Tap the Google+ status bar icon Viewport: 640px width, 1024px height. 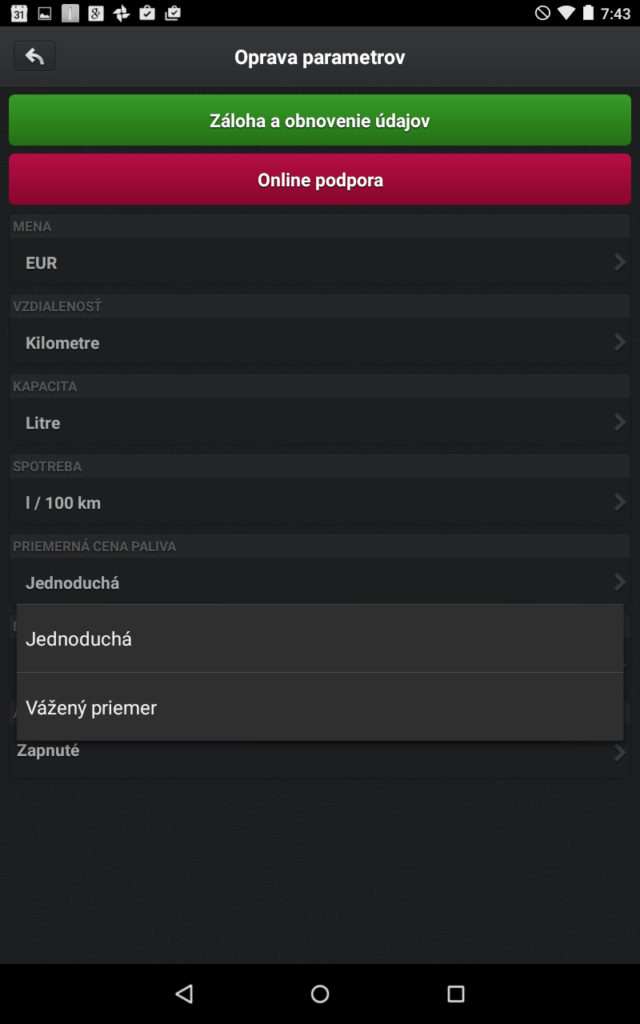96,13
